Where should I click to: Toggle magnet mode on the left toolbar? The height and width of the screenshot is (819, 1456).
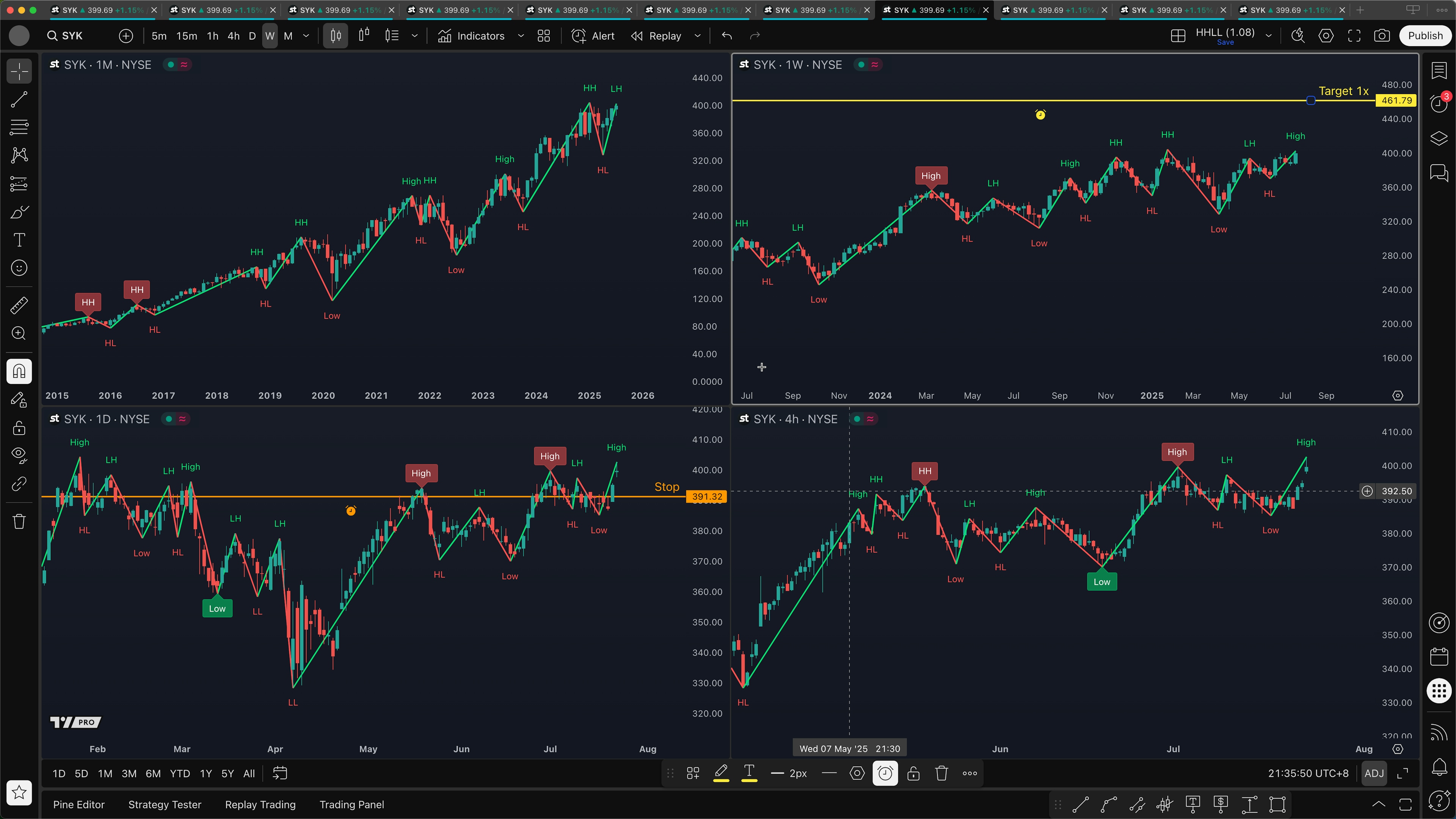point(19,371)
